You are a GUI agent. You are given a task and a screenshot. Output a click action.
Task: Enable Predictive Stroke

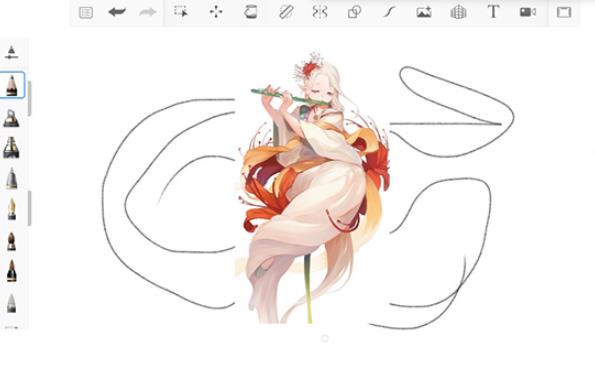(x=389, y=12)
